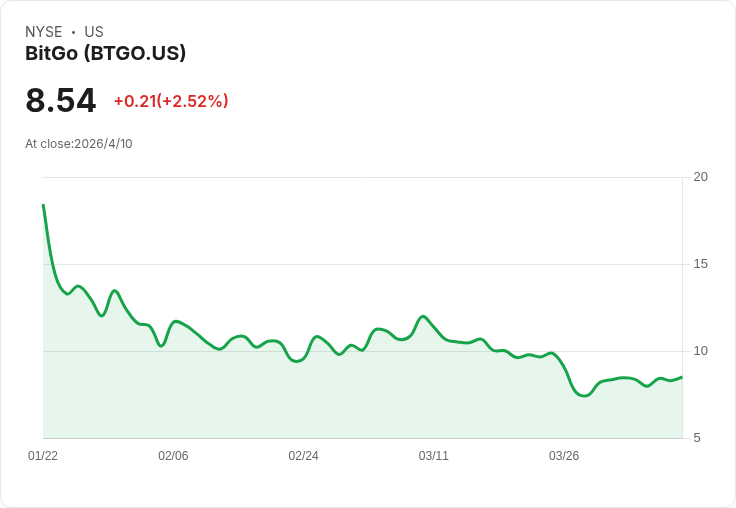Viewport: 736px width, 508px height.
Task: Select the 02/24 date on the x-axis
Action: click(303, 456)
